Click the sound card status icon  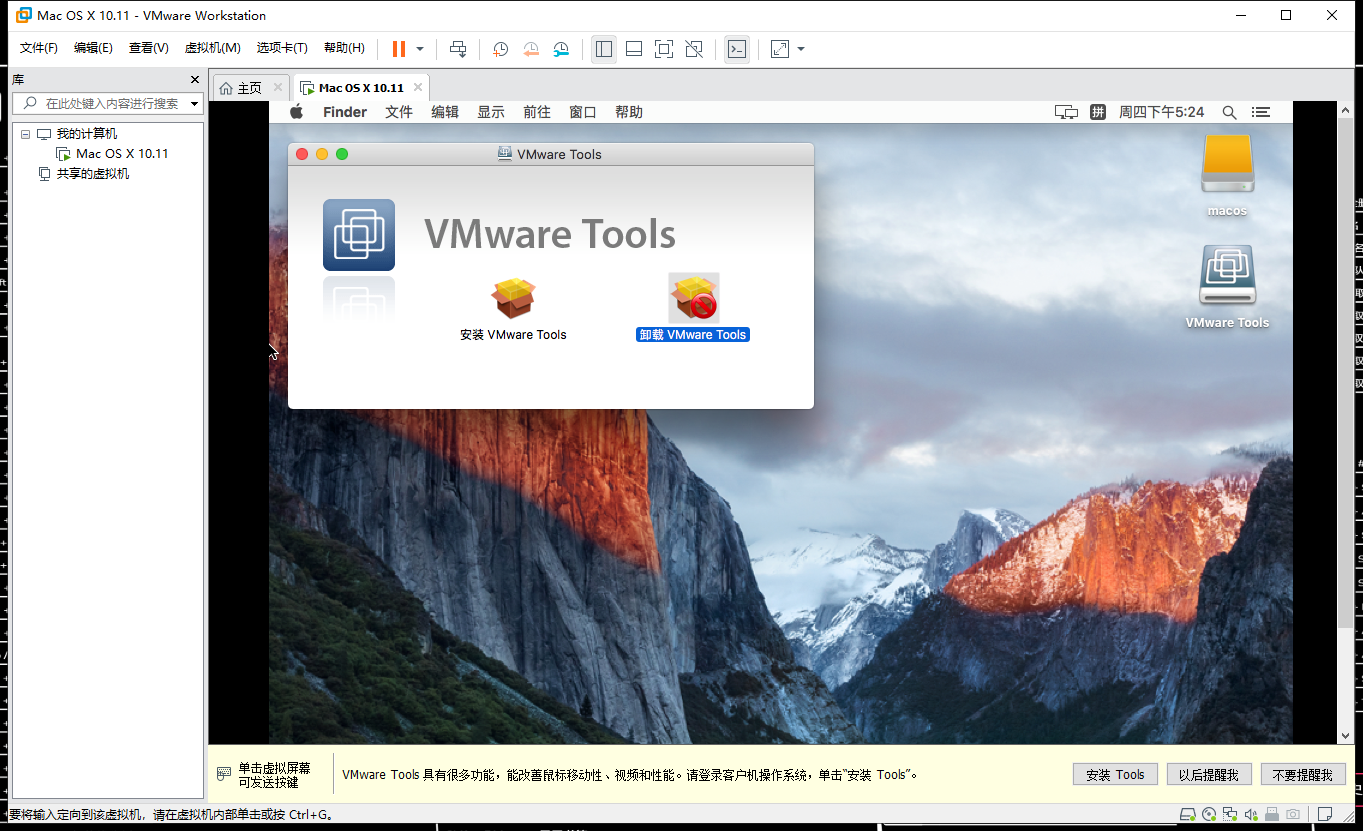(x=1251, y=814)
